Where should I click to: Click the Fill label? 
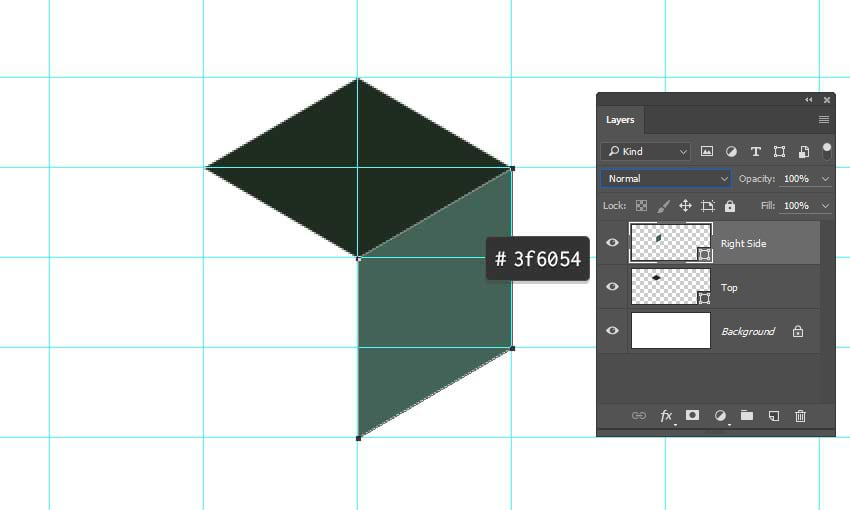tap(768, 206)
